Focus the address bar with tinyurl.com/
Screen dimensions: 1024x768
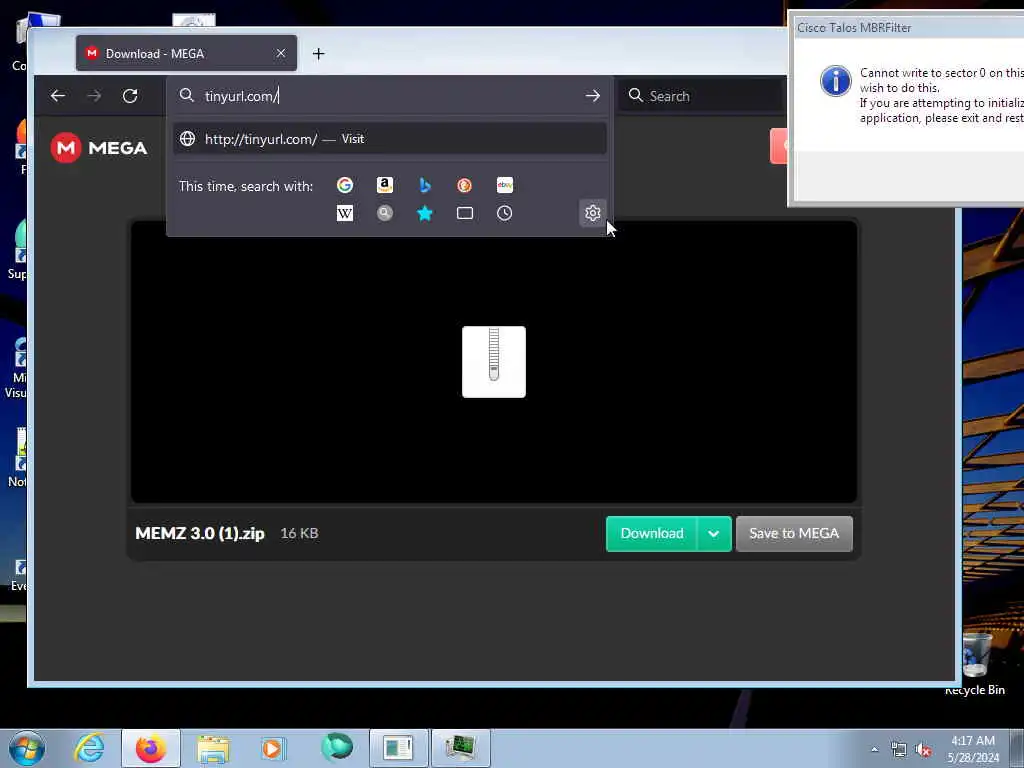pos(389,96)
